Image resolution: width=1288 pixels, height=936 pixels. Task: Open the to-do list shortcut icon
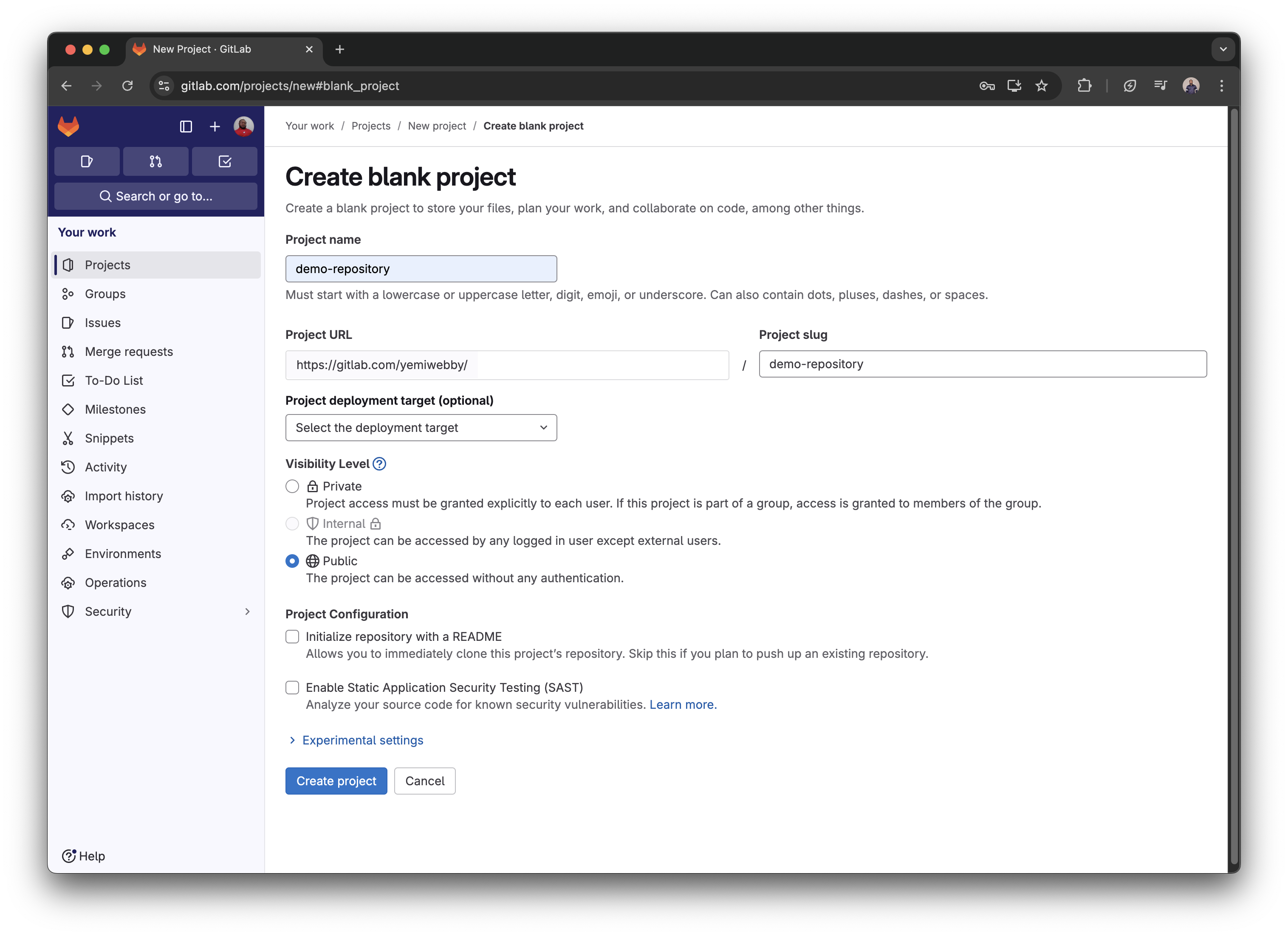(x=224, y=161)
